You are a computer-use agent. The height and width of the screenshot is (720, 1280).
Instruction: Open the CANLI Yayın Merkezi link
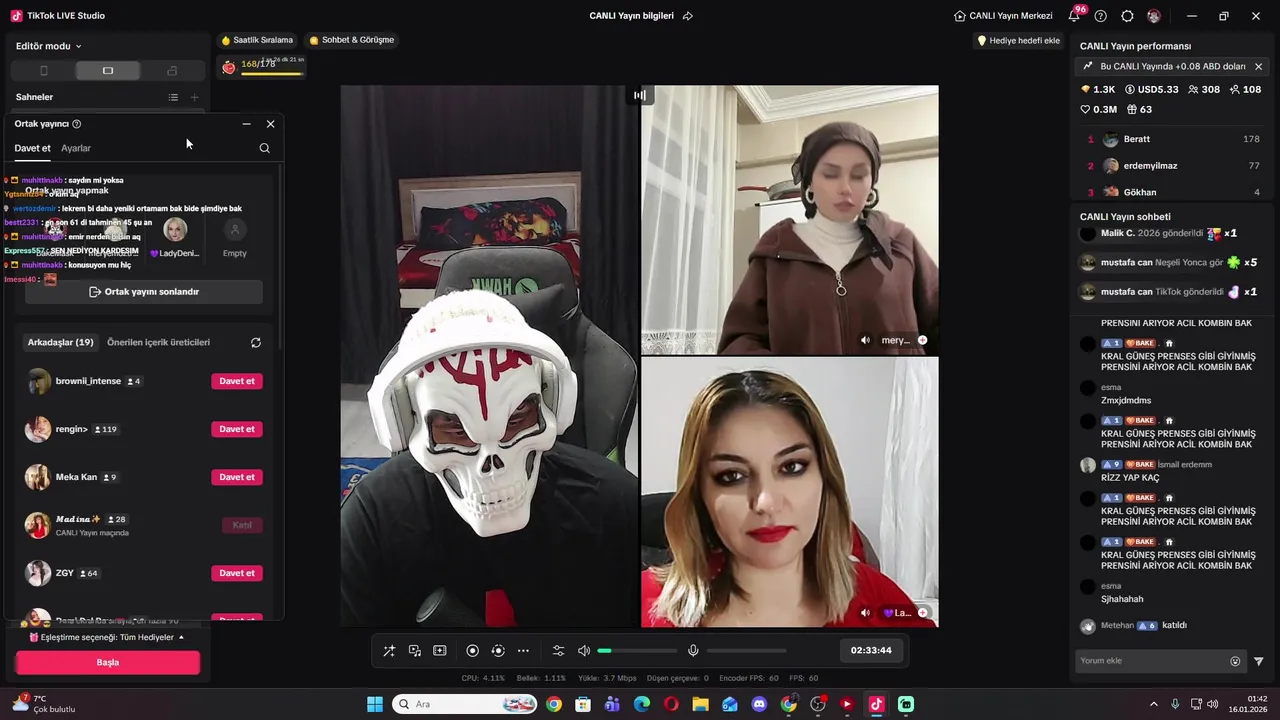1003,16
